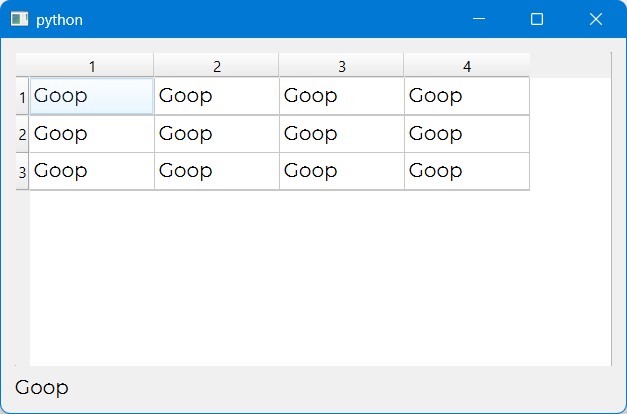
Task: Click the python window icon in title bar
Action: pos(19,19)
